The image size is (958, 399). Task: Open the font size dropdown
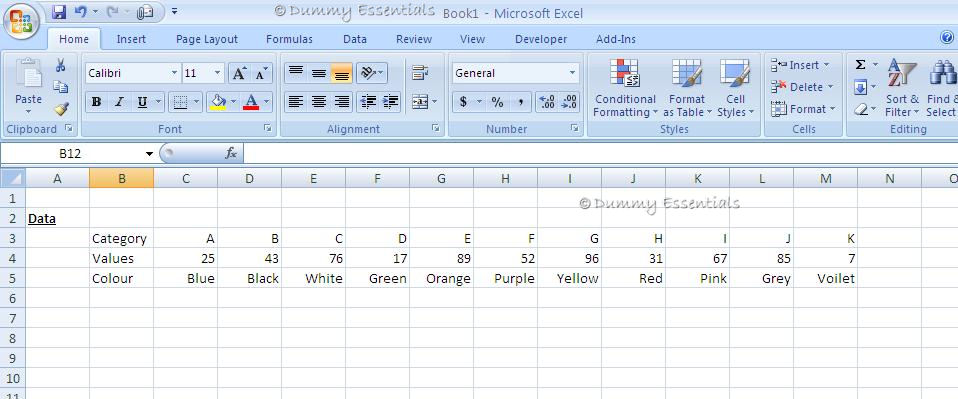(218, 73)
